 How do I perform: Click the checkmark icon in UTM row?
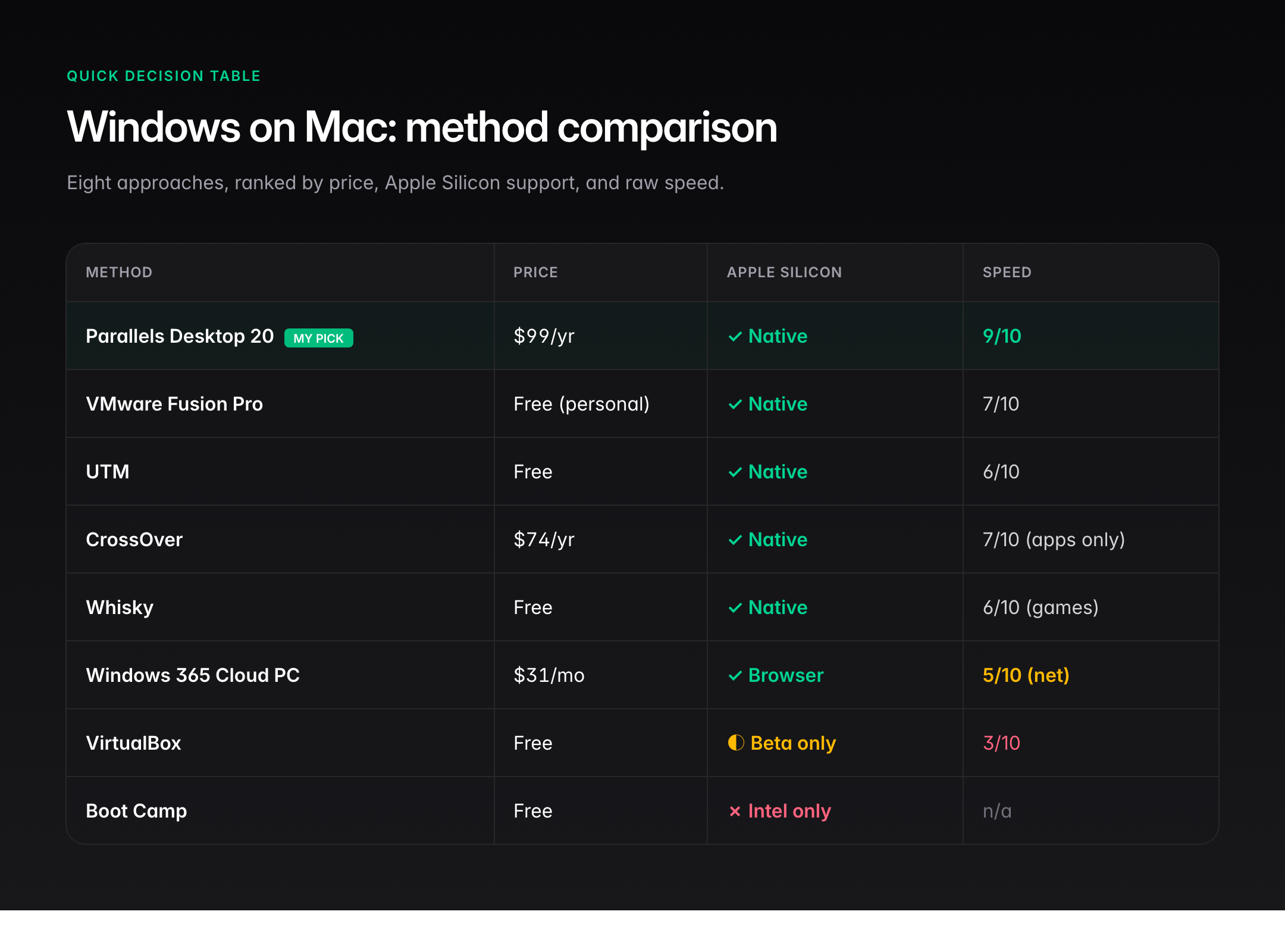[735, 472]
